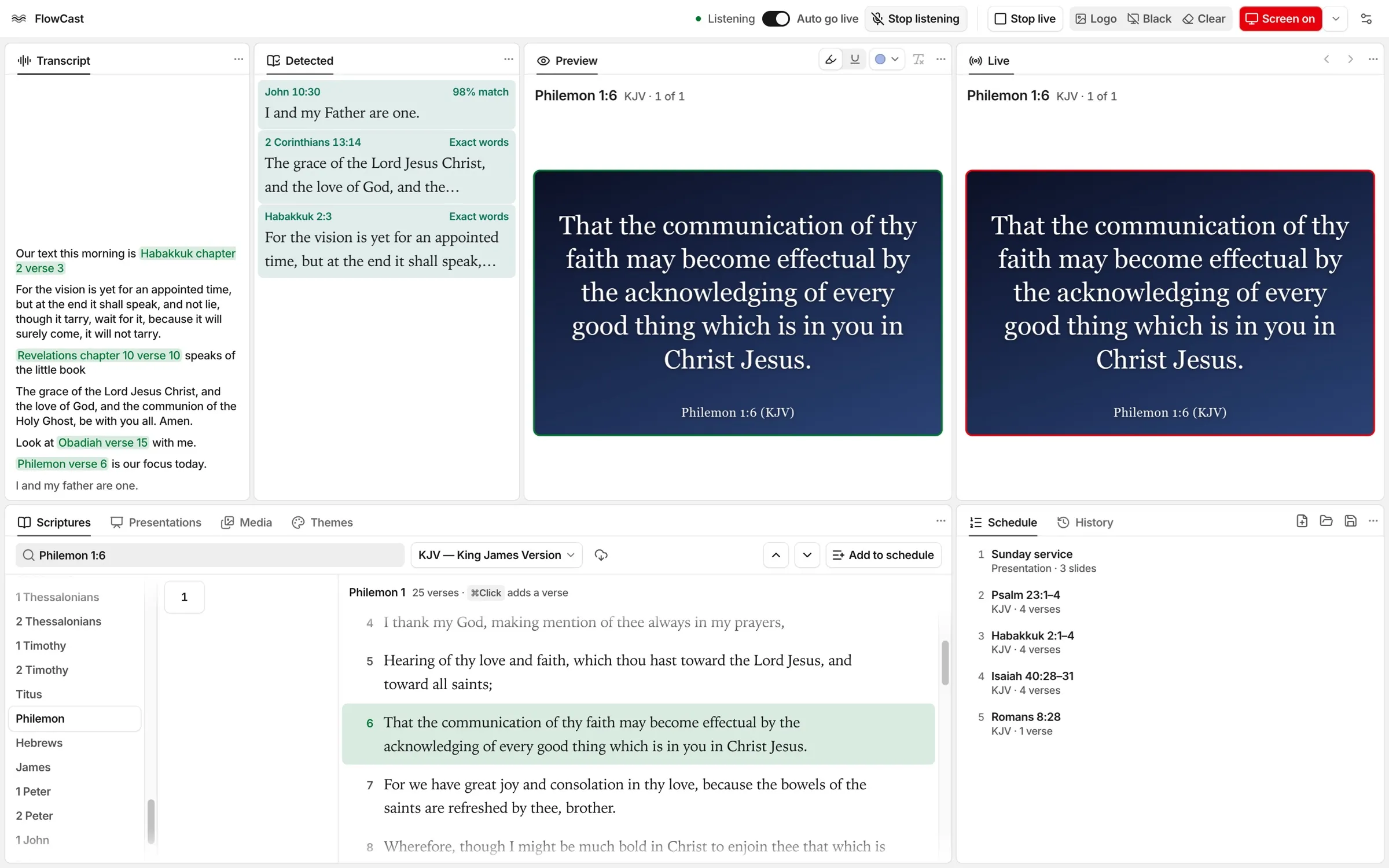1389x868 pixels.
Task: Select John 10:30 detected verse card
Action: tap(387, 104)
